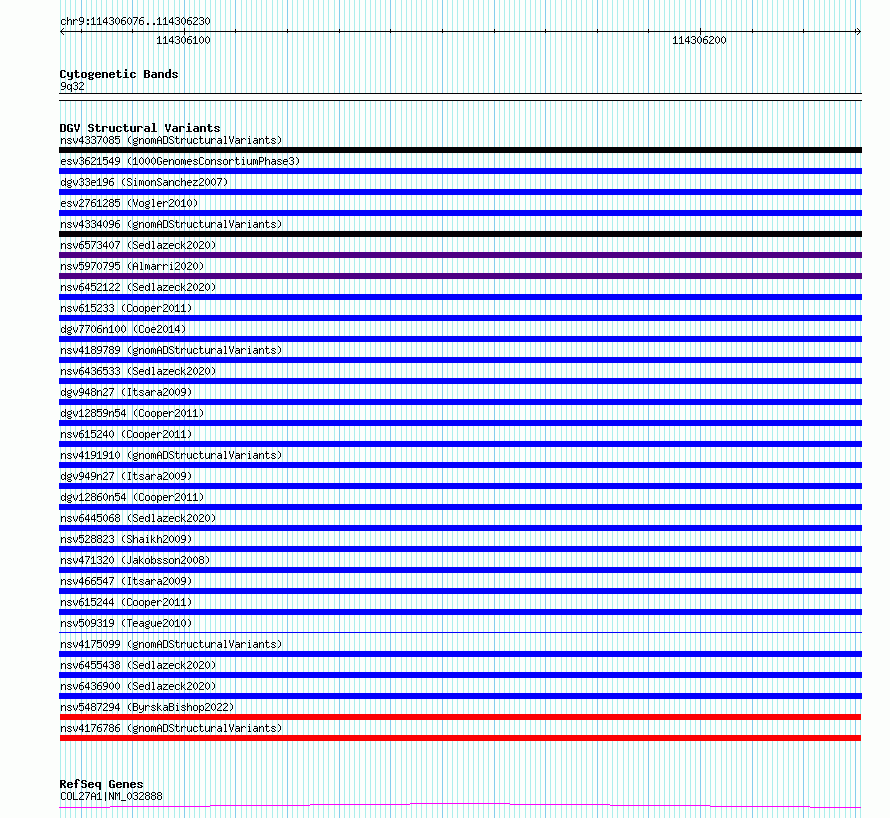Click the magenta COL27A1 transcript line
Viewport: 890px width, 818px height.
click(460, 806)
